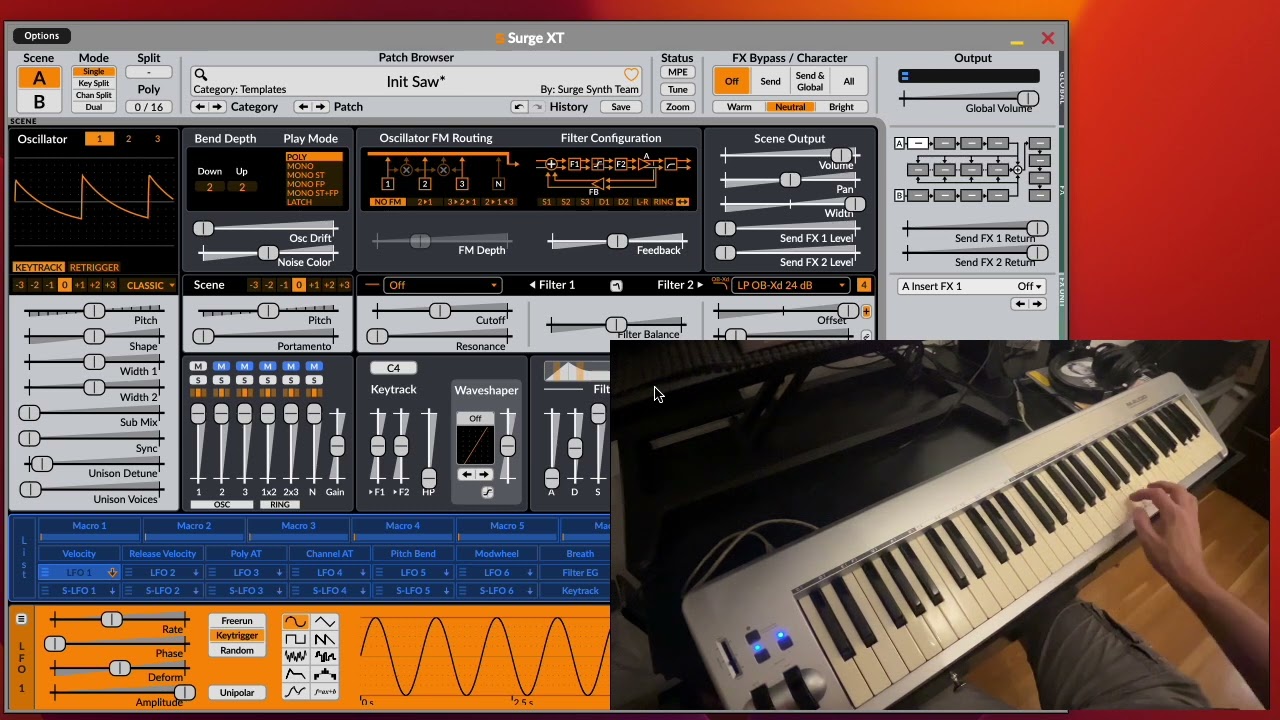This screenshot has width=1280, height=720.
Task: Toggle RETRIGGER on the oscillator
Action: click(94, 268)
